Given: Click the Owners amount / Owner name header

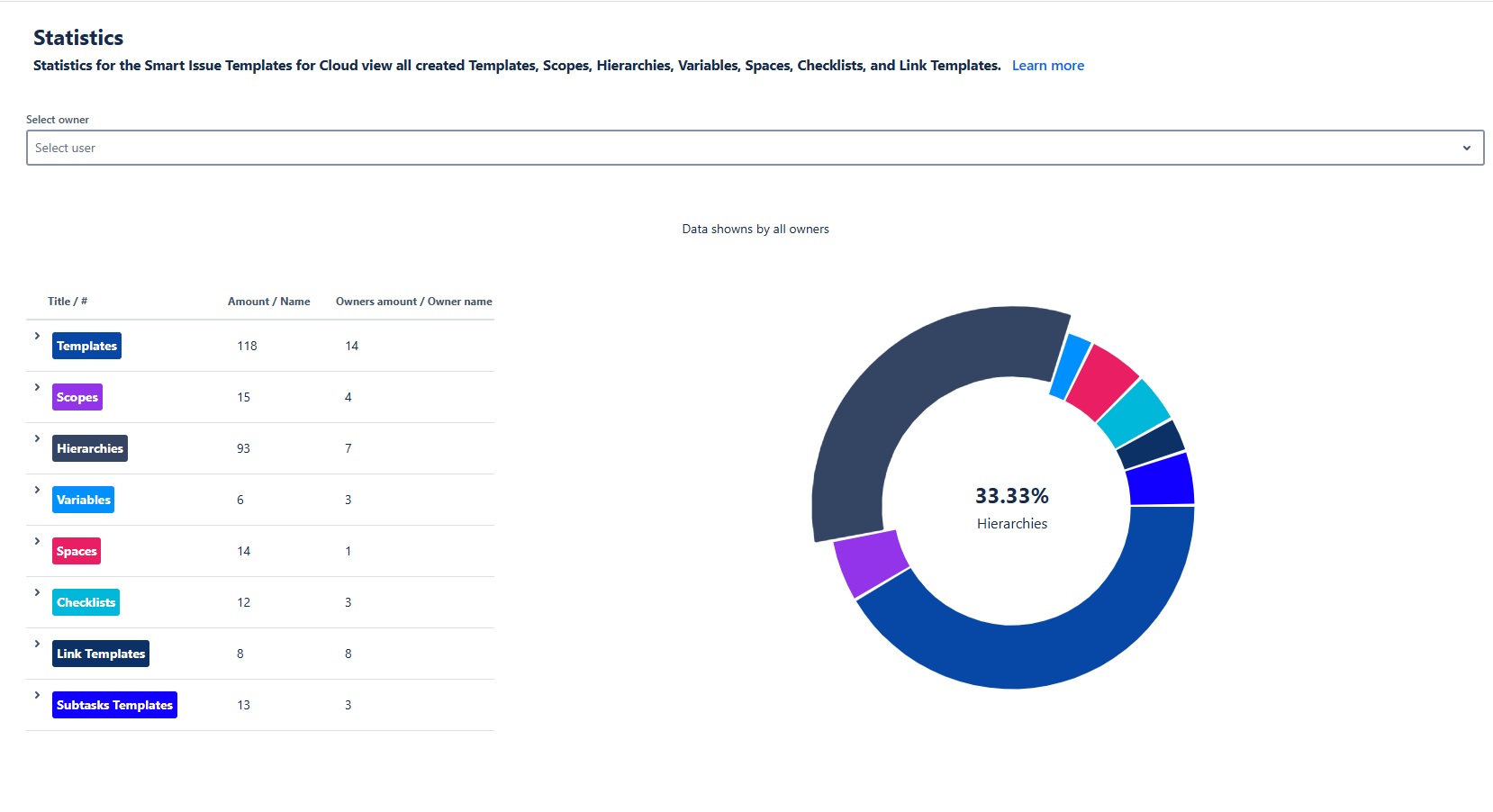Looking at the screenshot, I should click(413, 302).
